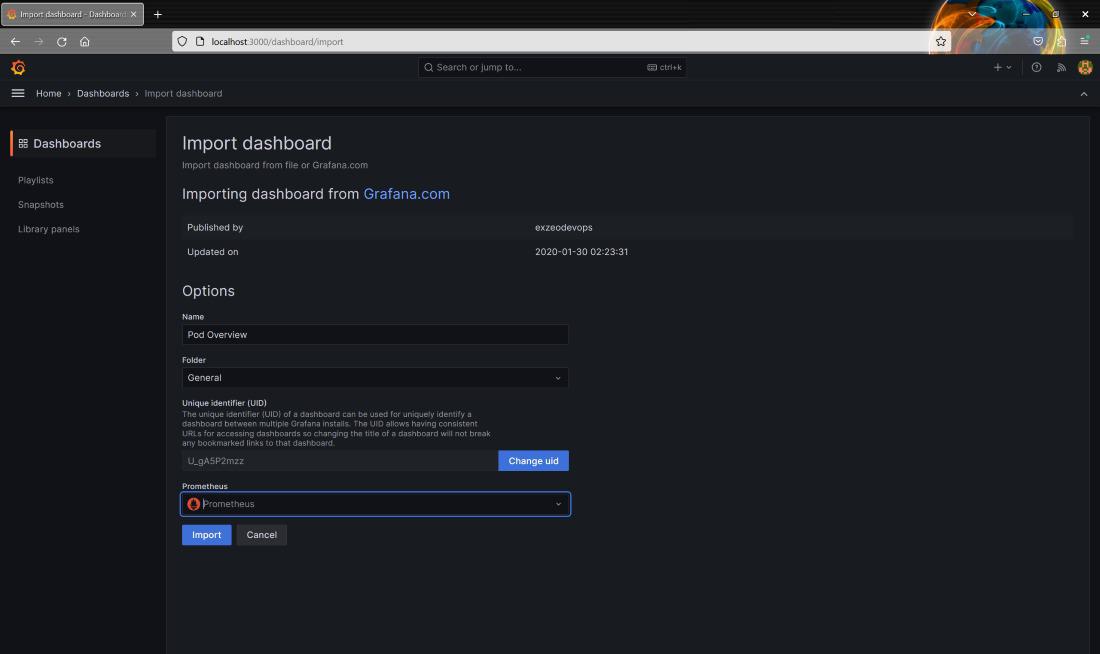Click the page info icon in URL bar
The image size is (1100, 654).
coord(200,41)
